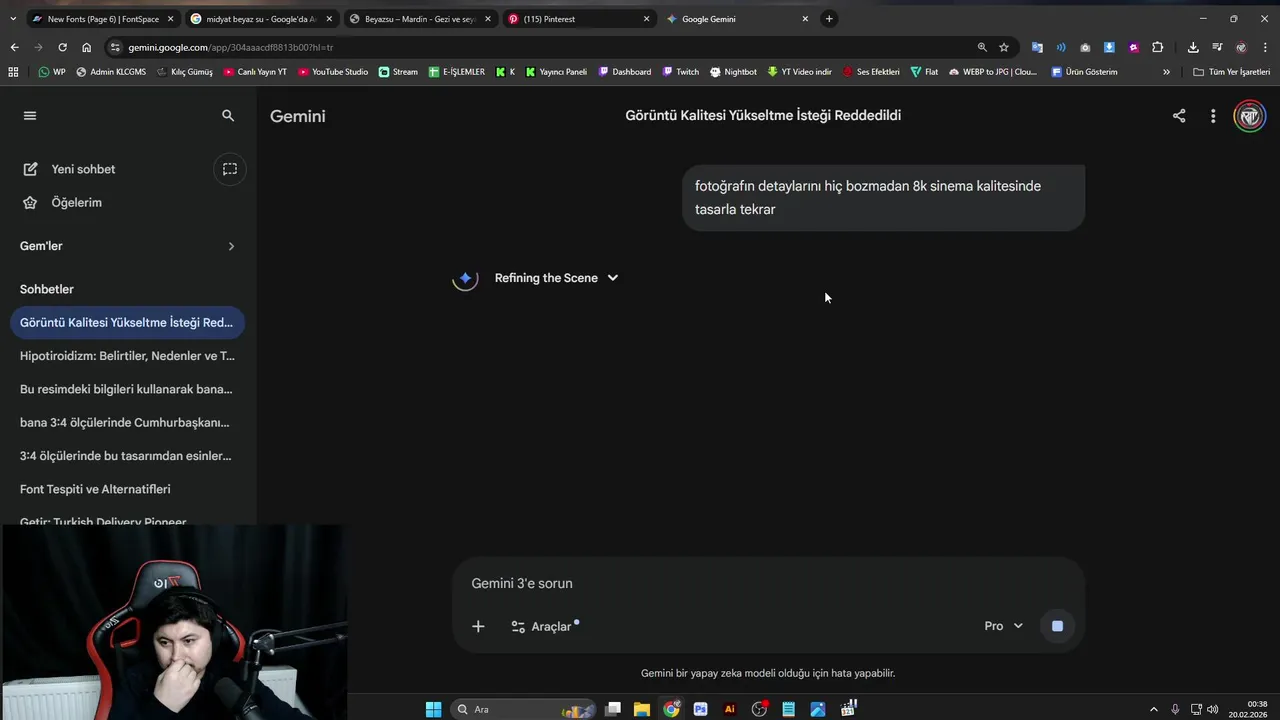Expand the Gem'ler section arrow
1280x720 pixels.
231,246
